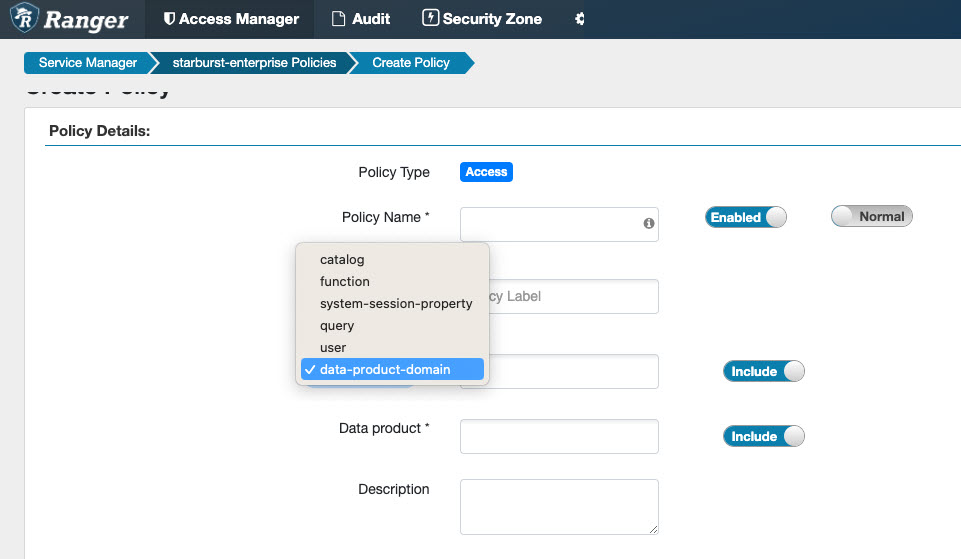Image resolution: width=961 pixels, height=559 pixels.
Task: Open the Access Manager menu
Action: 231,19
